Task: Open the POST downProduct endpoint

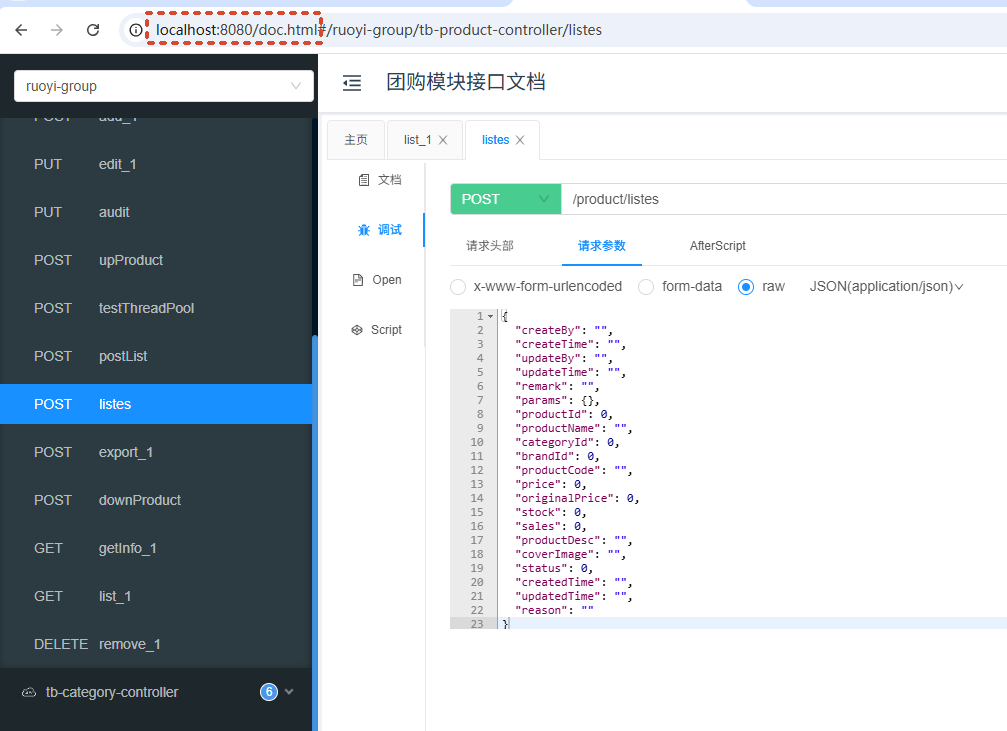Action: tap(156, 500)
